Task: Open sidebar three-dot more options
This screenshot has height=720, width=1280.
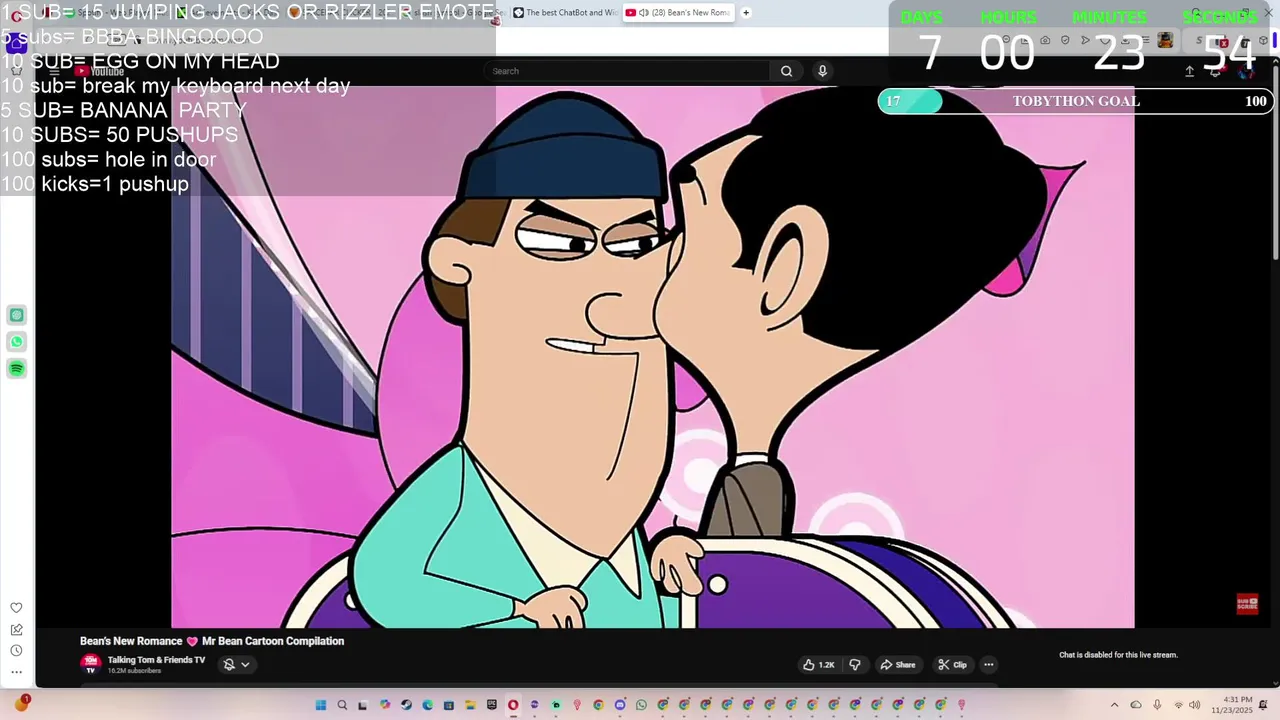Action: (16, 672)
